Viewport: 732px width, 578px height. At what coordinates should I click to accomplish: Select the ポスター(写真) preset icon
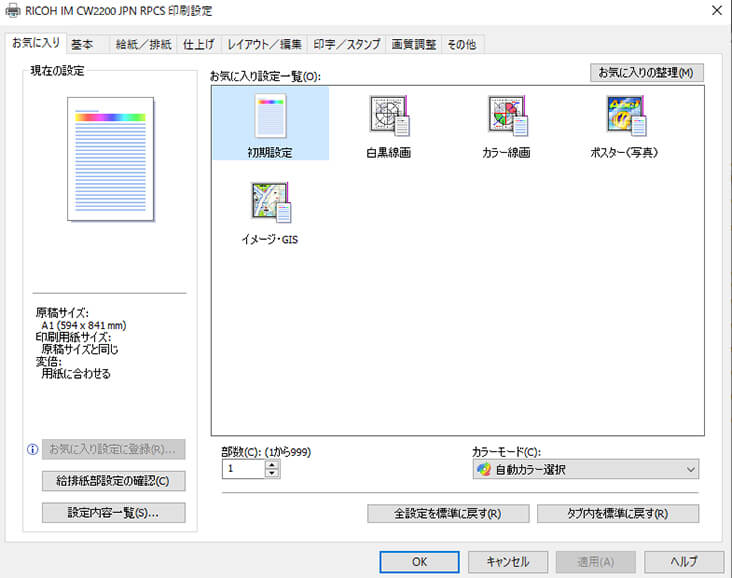[x=624, y=117]
